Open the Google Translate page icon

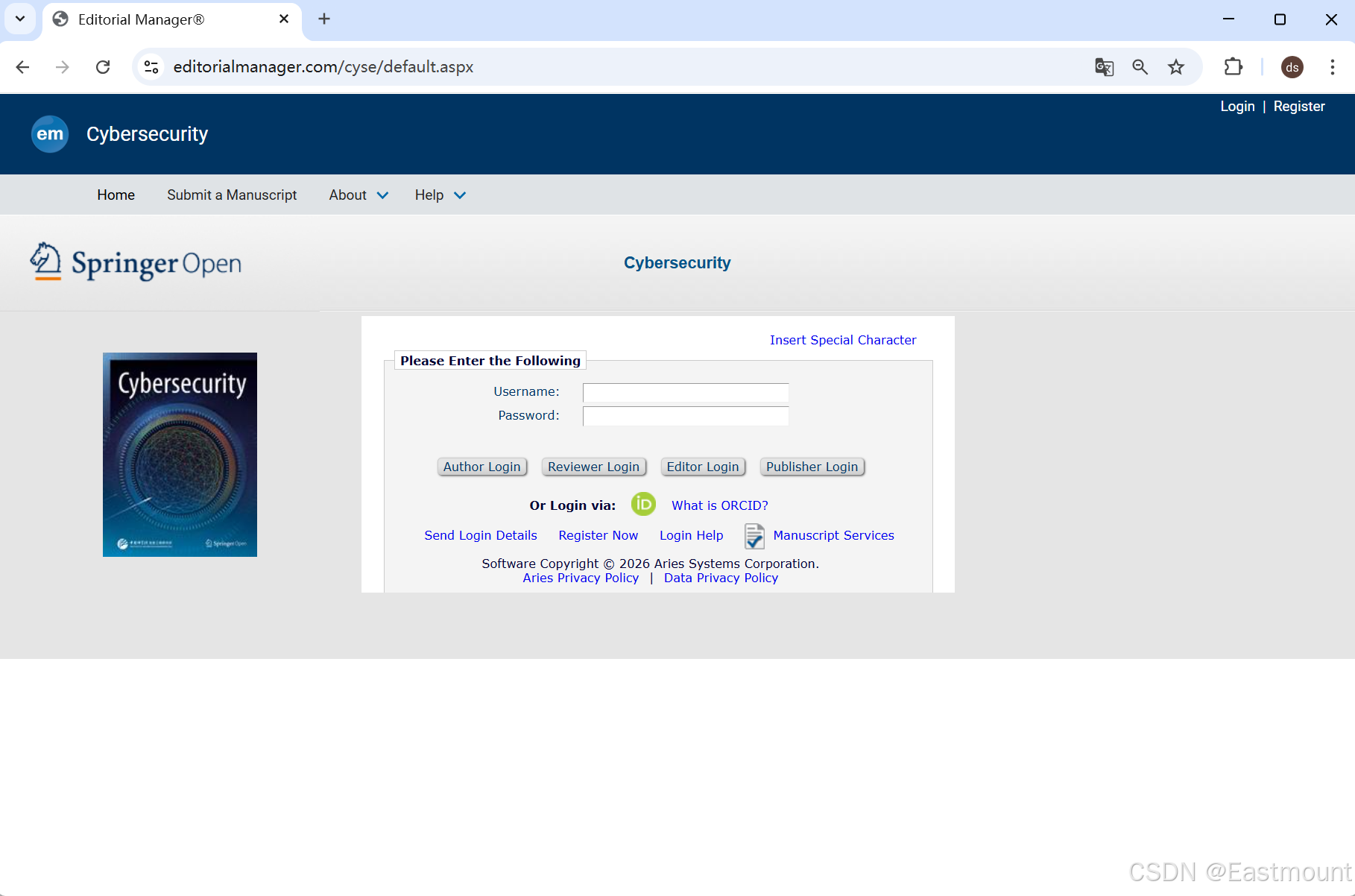(1104, 67)
